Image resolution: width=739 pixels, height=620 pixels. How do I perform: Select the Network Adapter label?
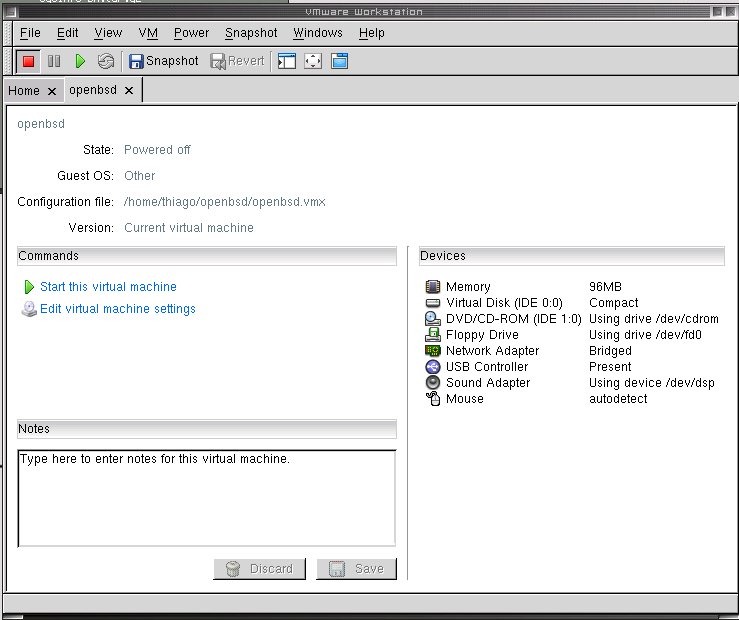pos(493,351)
